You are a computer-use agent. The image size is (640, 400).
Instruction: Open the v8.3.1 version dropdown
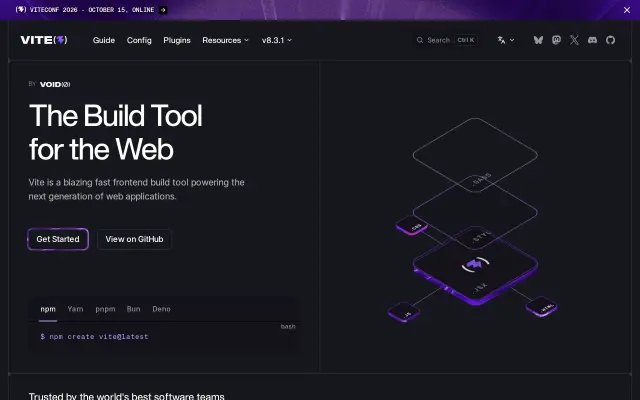[x=277, y=40]
